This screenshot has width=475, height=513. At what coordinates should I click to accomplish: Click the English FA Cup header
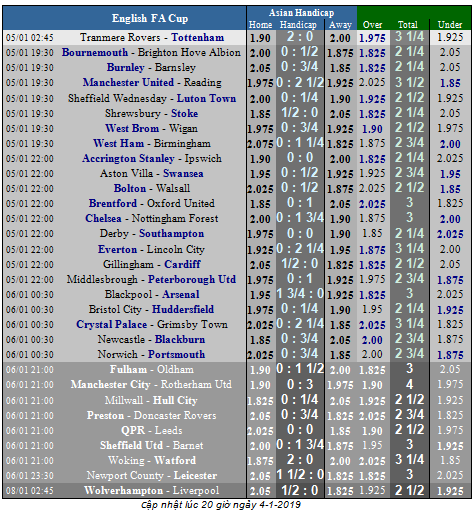click(150, 18)
